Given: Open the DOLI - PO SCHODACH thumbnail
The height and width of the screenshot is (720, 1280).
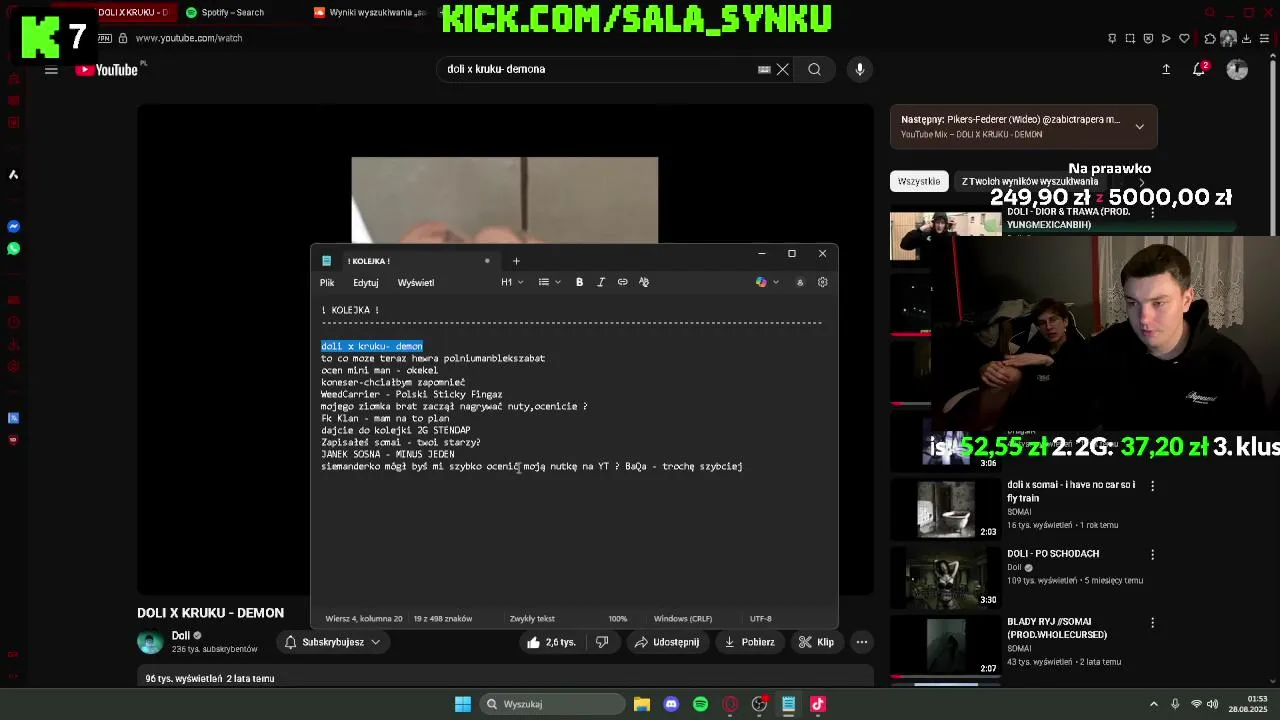Looking at the screenshot, I should point(946,579).
